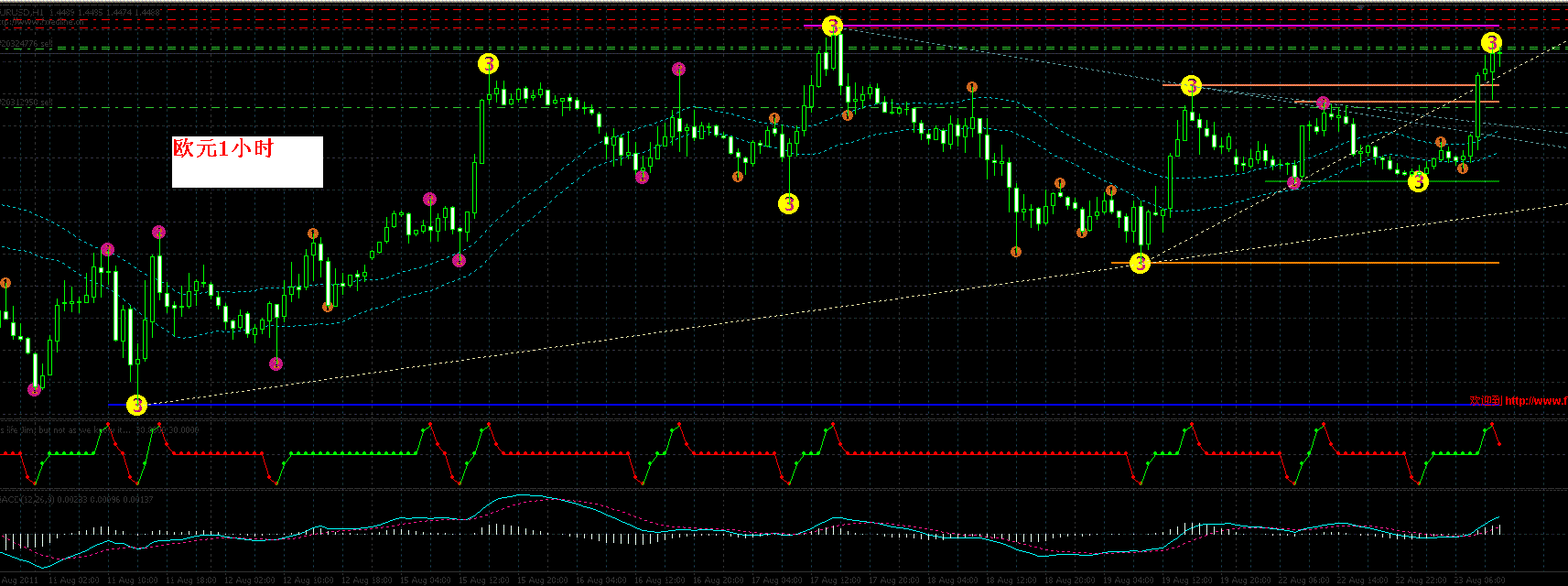This screenshot has width=1568, height=586.
Task: Click the 19 Aug 12:00 time label
Action: (1186, 581)
